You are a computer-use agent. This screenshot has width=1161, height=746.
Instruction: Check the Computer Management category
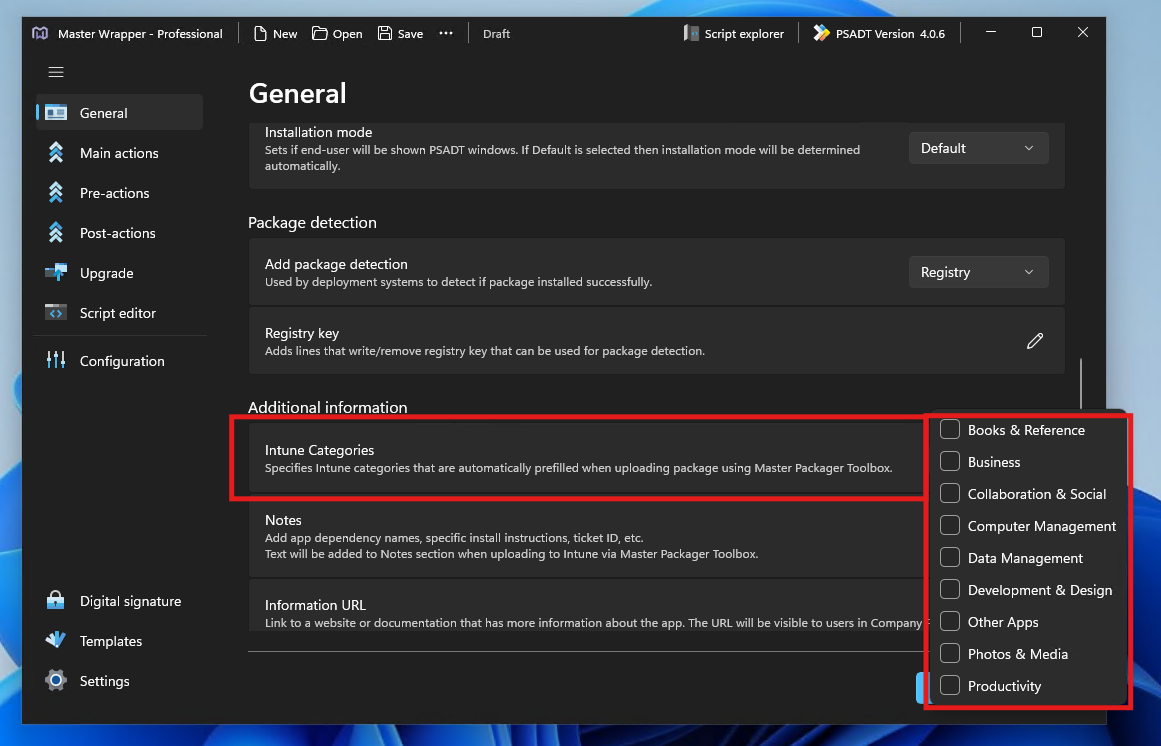click(950, 525)
